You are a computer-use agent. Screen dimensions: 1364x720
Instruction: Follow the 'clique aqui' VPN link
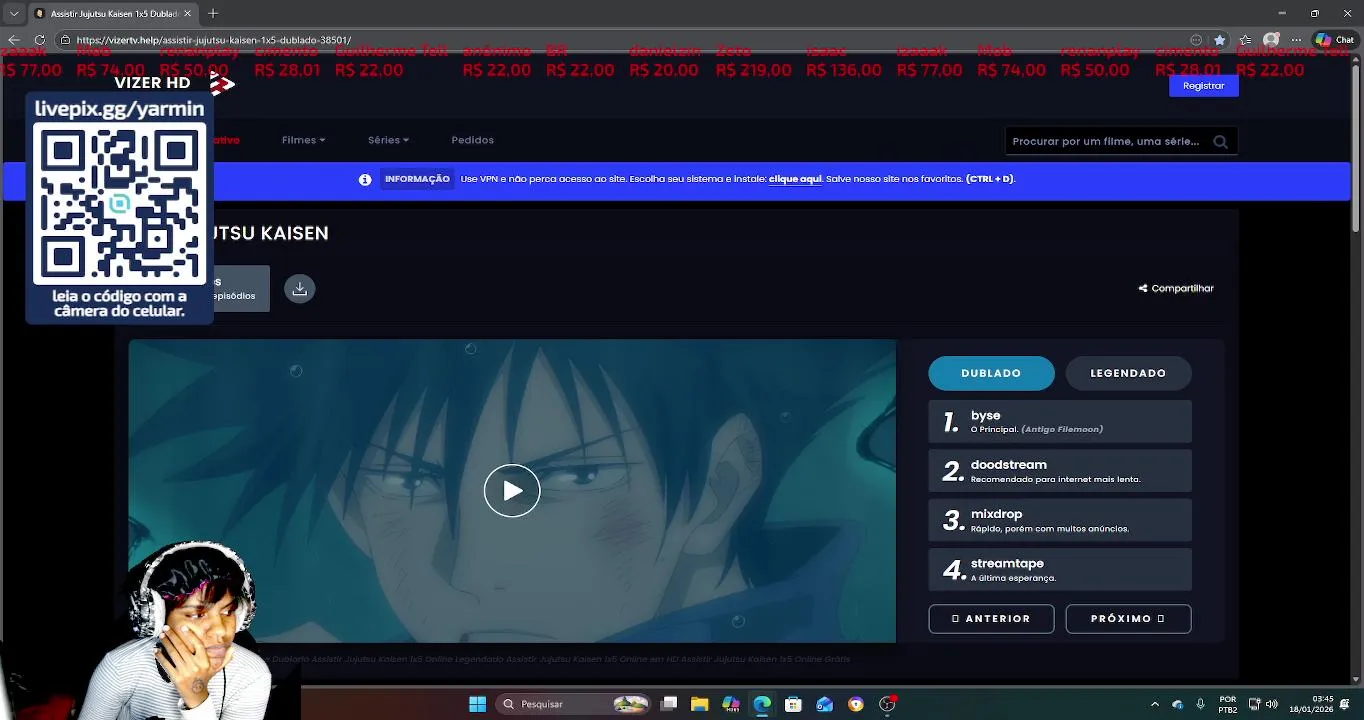(795, 179)
